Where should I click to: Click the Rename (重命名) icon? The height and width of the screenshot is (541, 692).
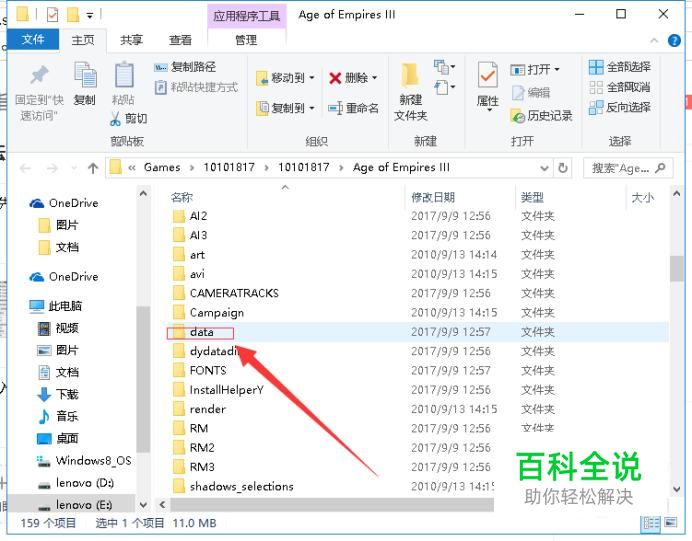pos(335,108)
